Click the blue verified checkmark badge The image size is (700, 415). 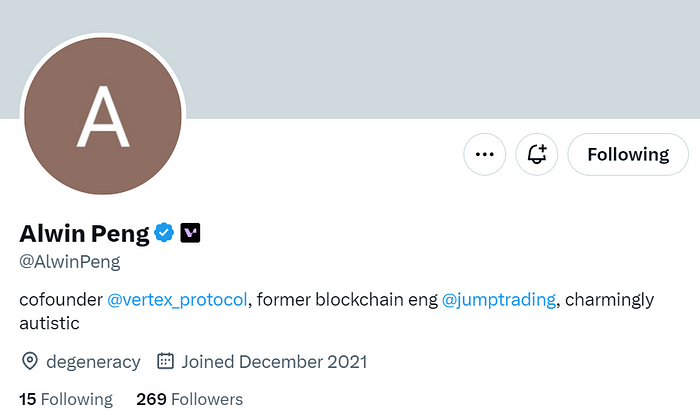click(164, 233)
